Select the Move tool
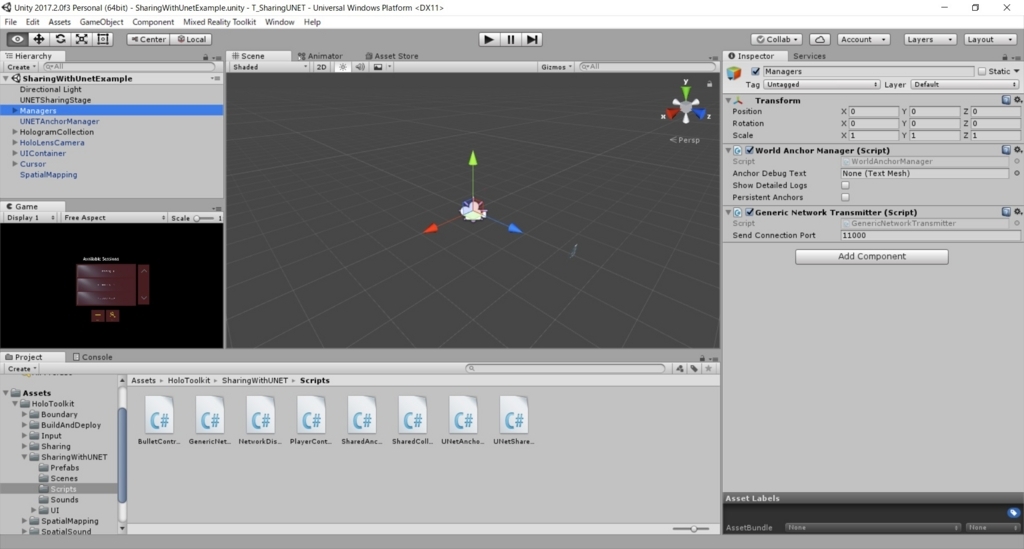The image size is (1024, 549). click(39, 39)
